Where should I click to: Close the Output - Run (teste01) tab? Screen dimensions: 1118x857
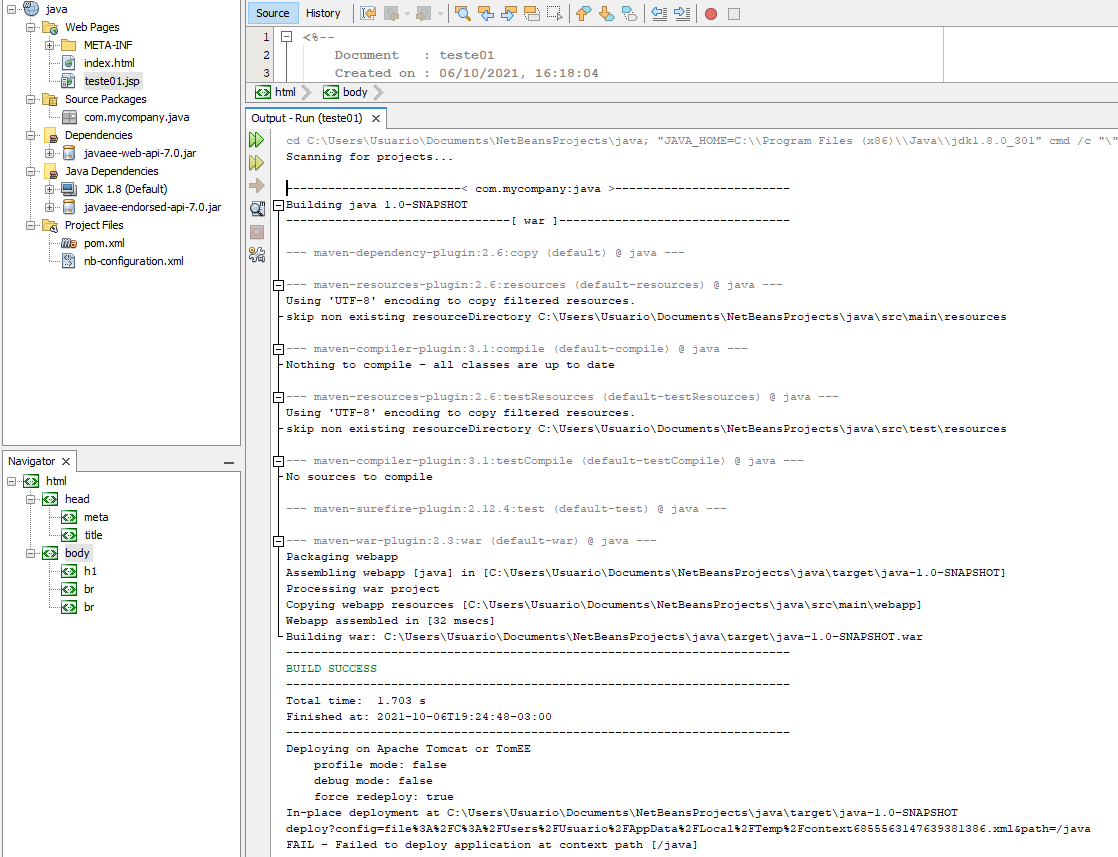point(376,118)
